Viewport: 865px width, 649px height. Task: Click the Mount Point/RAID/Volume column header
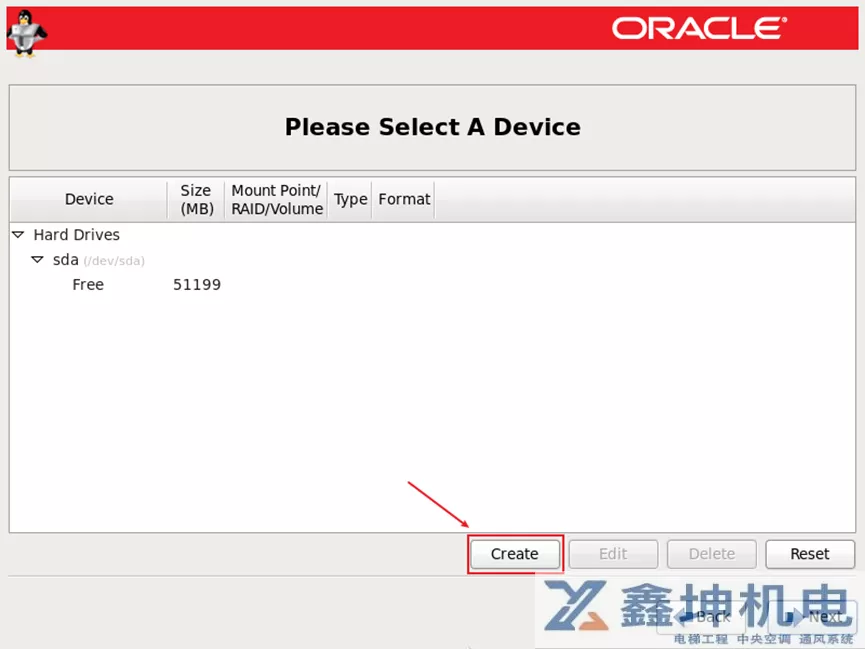[x=276, y=199]
